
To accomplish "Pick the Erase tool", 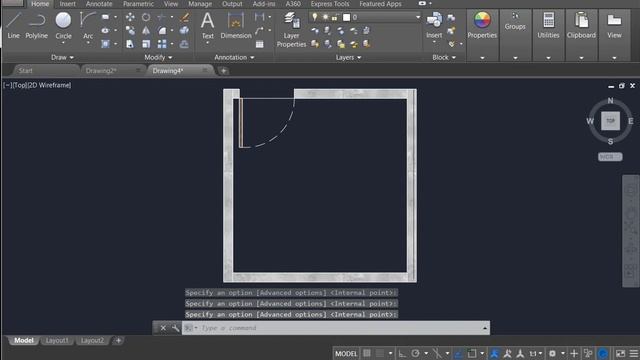I will (184, 17).
